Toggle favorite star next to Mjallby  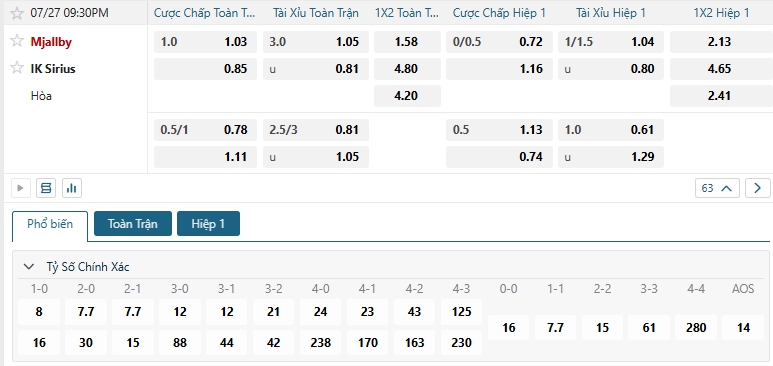[x=17, y=41]
